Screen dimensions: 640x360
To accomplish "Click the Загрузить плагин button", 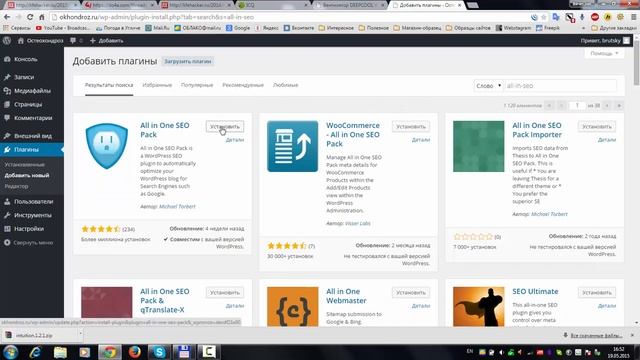I will pos(188,61).
